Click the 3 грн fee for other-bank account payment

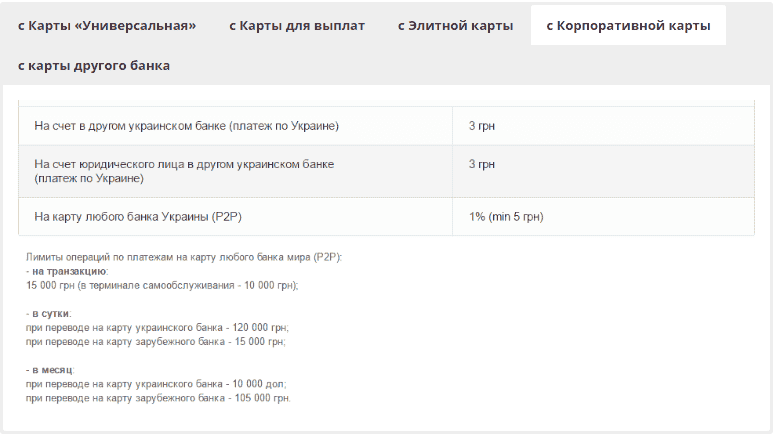pyautogui.click(x=482, y=126)
